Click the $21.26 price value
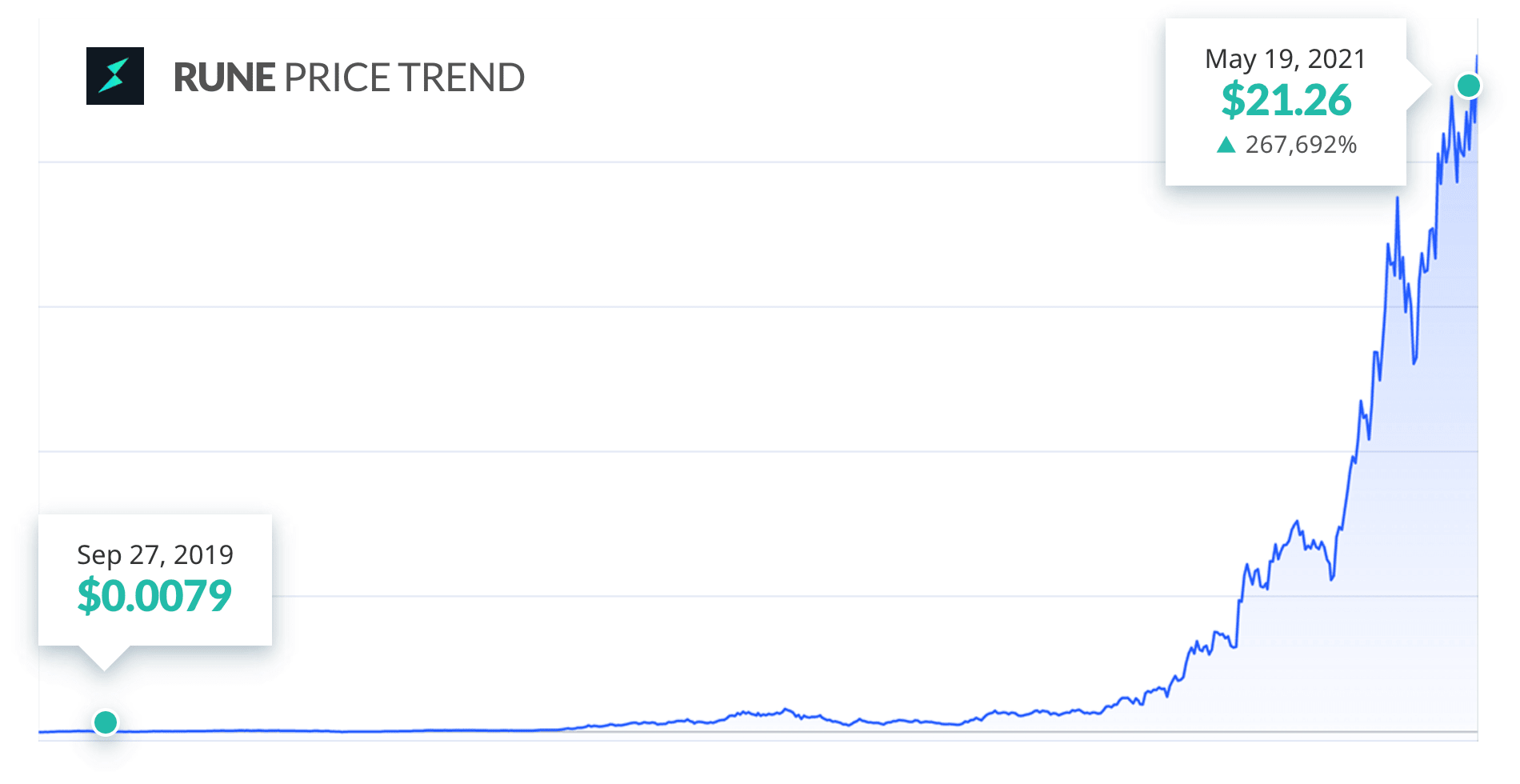 tap(1286, 101)
